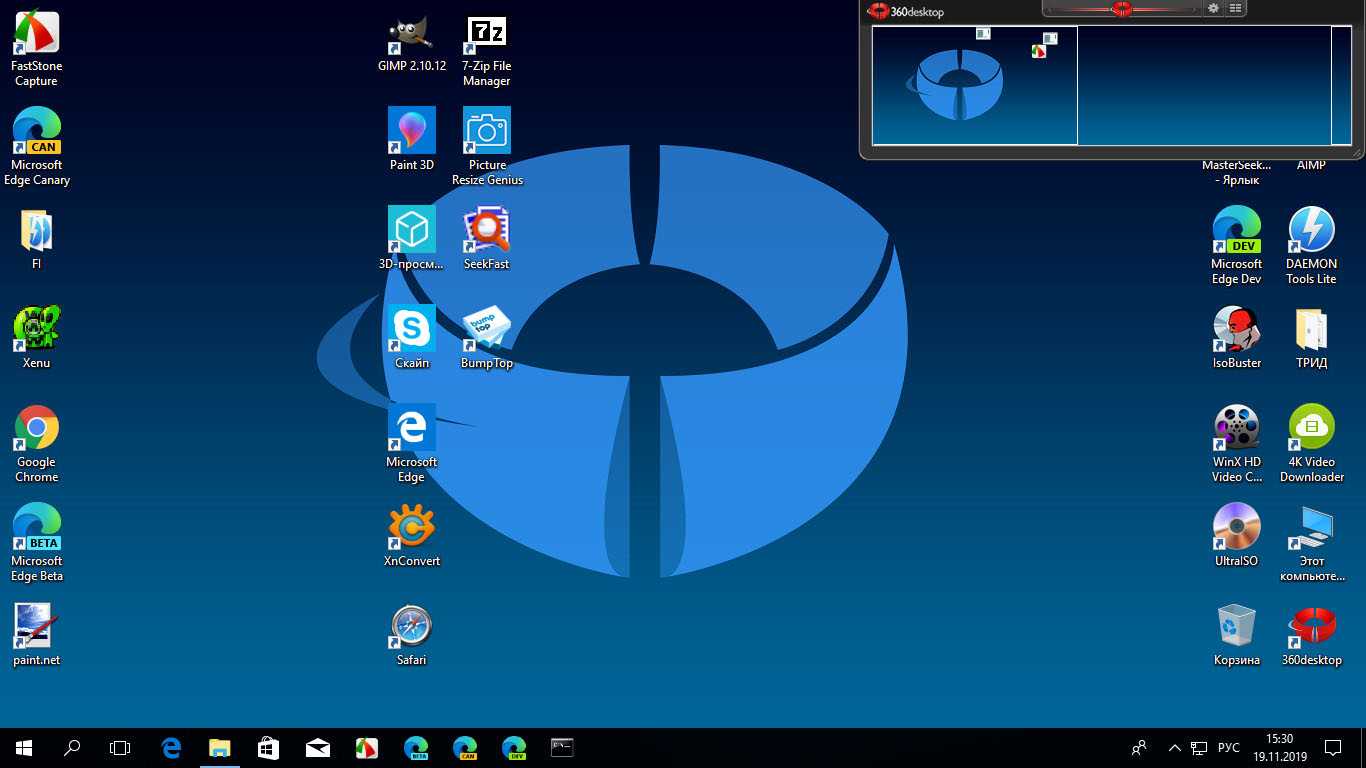Click the 360desktop grid view button
The width and height of the screenshot is (1366, 768).
[1236, 9]
